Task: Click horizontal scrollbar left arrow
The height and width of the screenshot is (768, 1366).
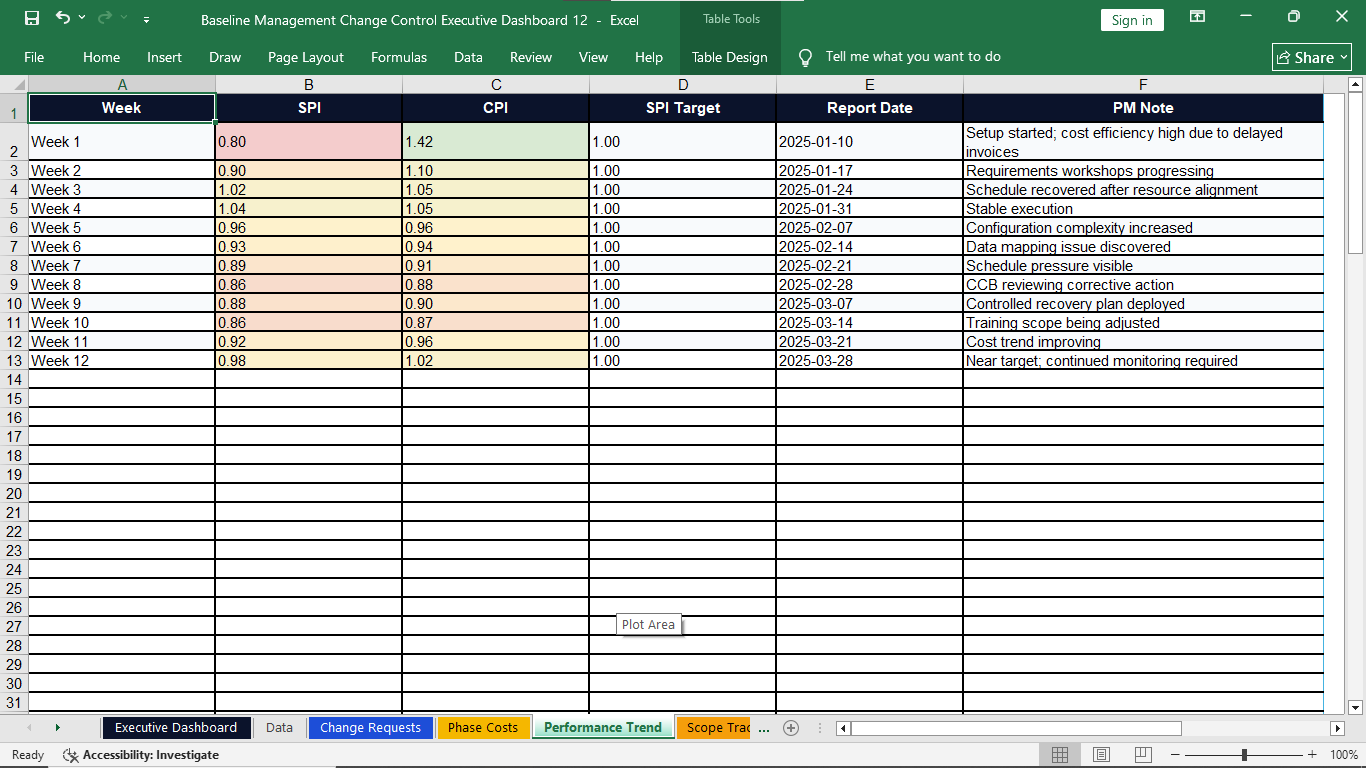Action: pyautogui.click(x=844, y=729)
